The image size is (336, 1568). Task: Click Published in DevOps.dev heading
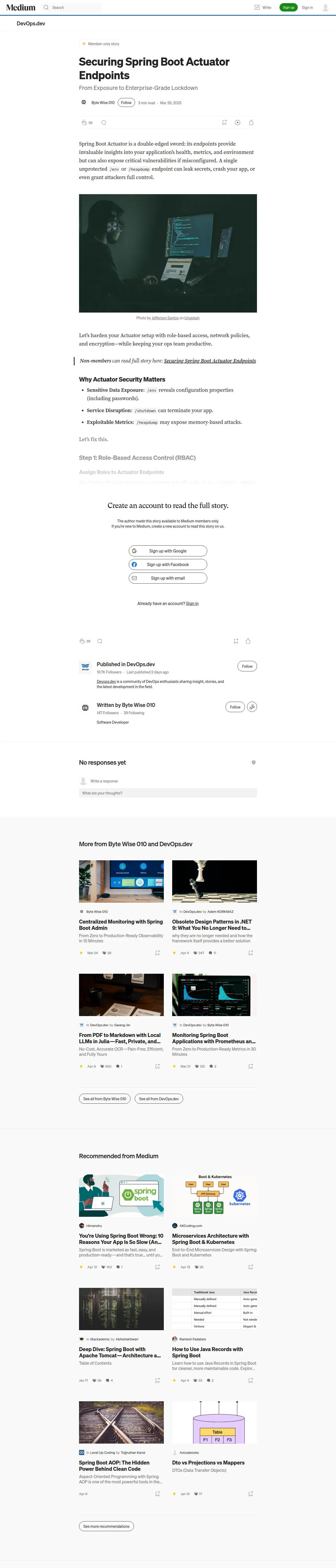[x=126, y=664]
